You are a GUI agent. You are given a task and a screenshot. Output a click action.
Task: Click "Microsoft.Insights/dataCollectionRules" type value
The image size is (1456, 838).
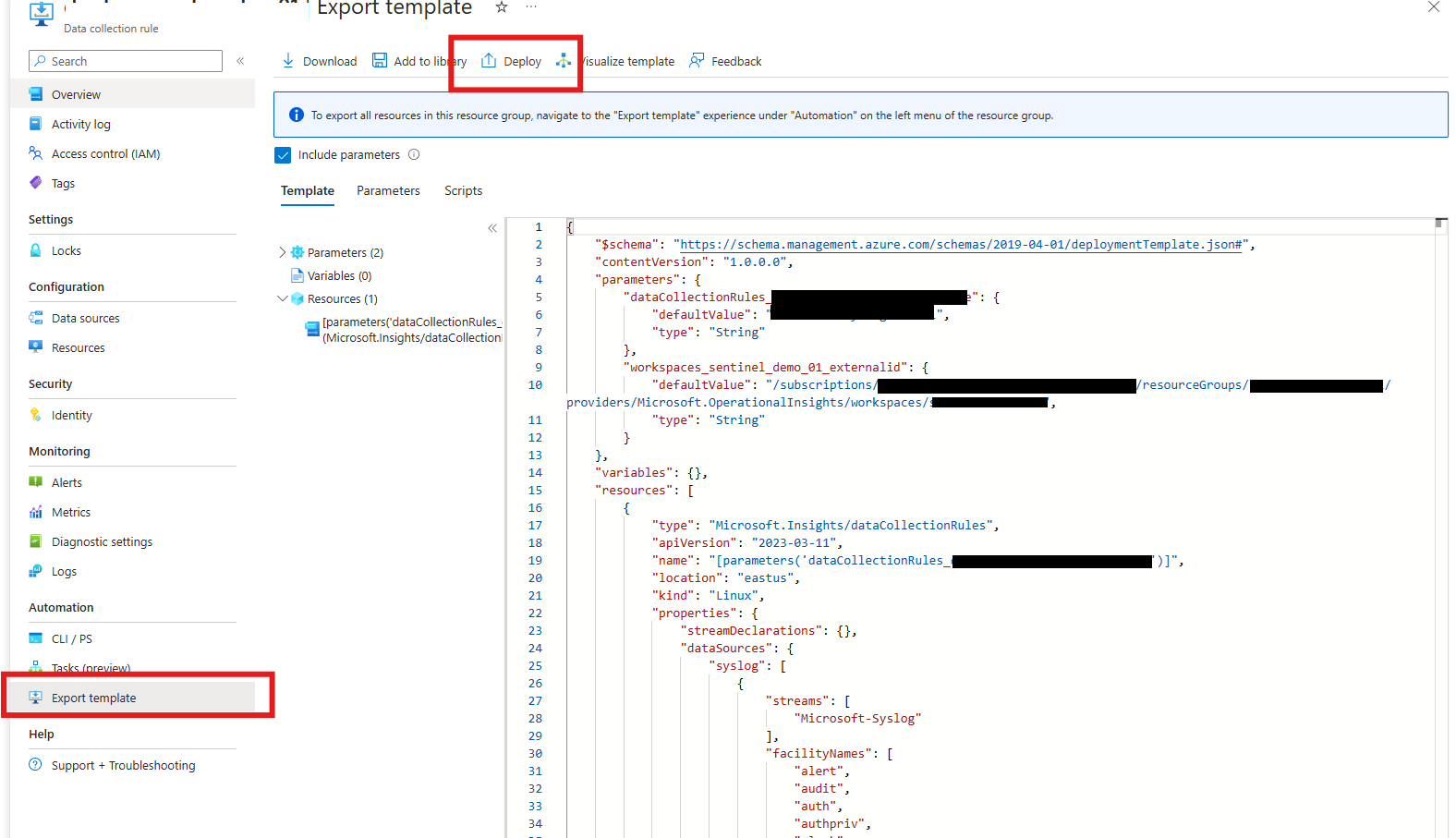pos(850,526)
